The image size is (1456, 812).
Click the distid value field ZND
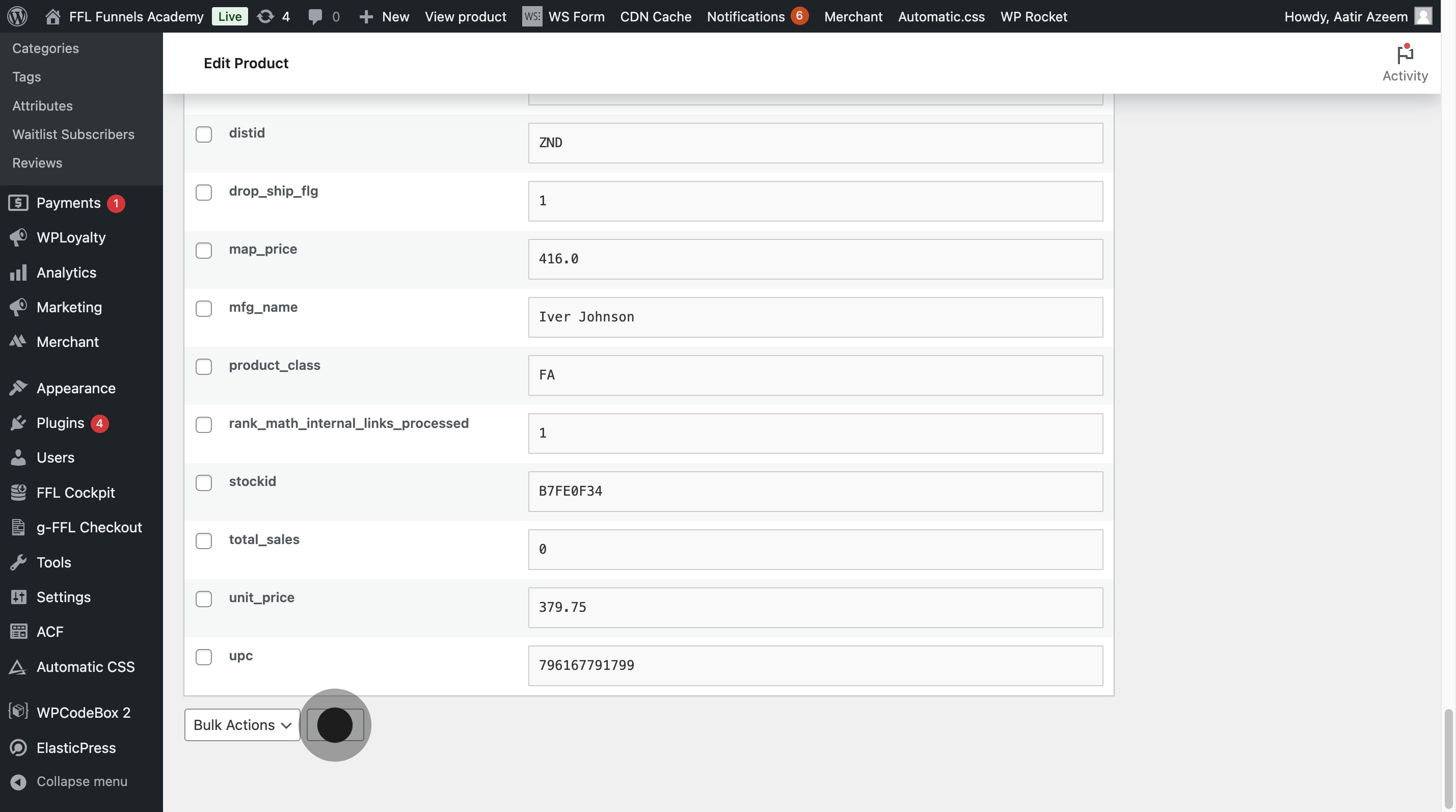815,143
